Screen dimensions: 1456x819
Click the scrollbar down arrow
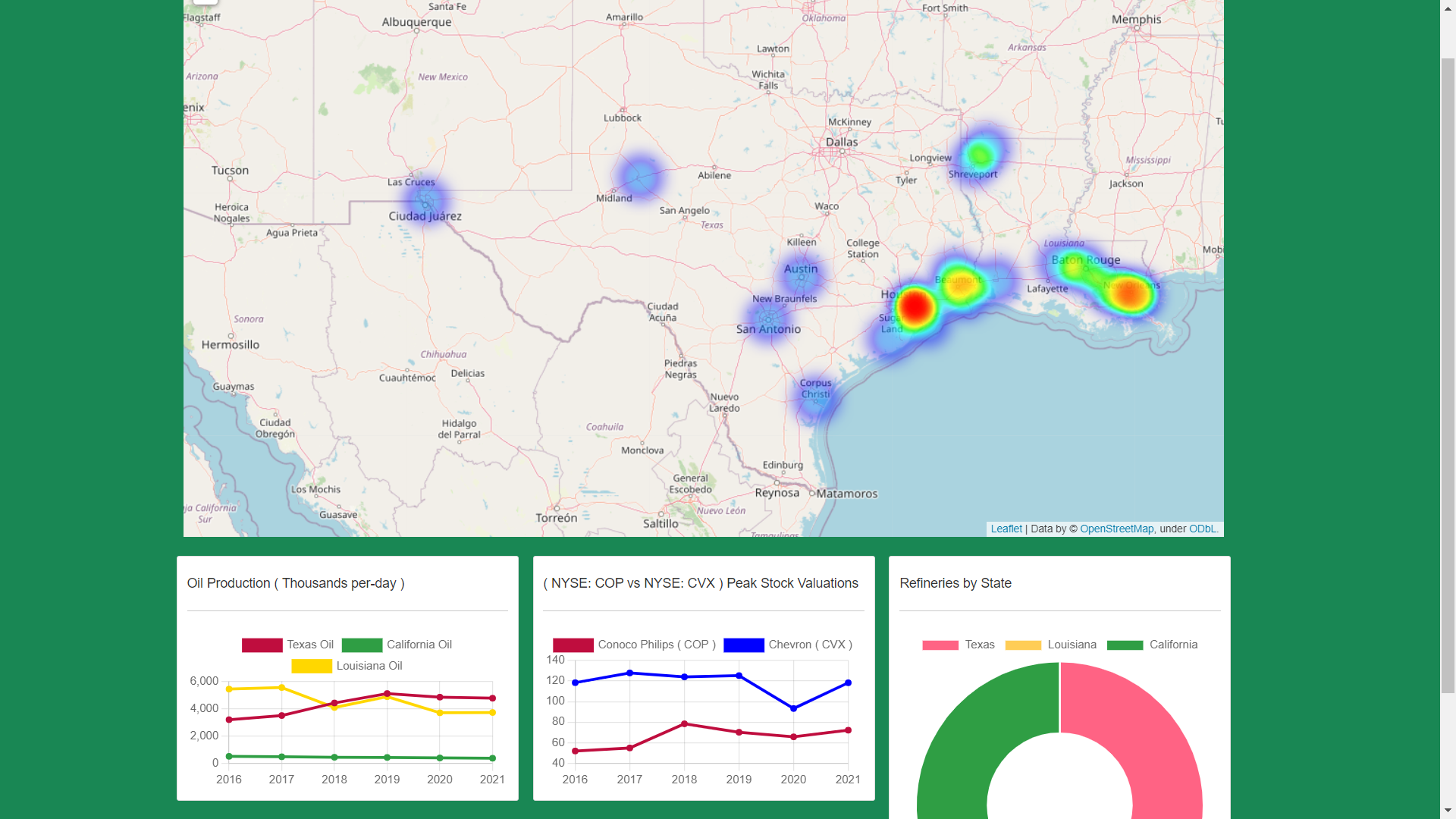[1448, 811]
